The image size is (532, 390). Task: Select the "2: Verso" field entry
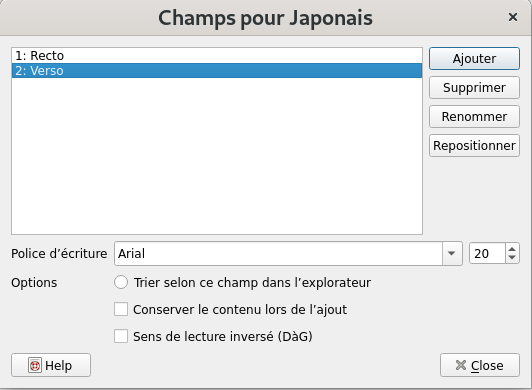217,70
